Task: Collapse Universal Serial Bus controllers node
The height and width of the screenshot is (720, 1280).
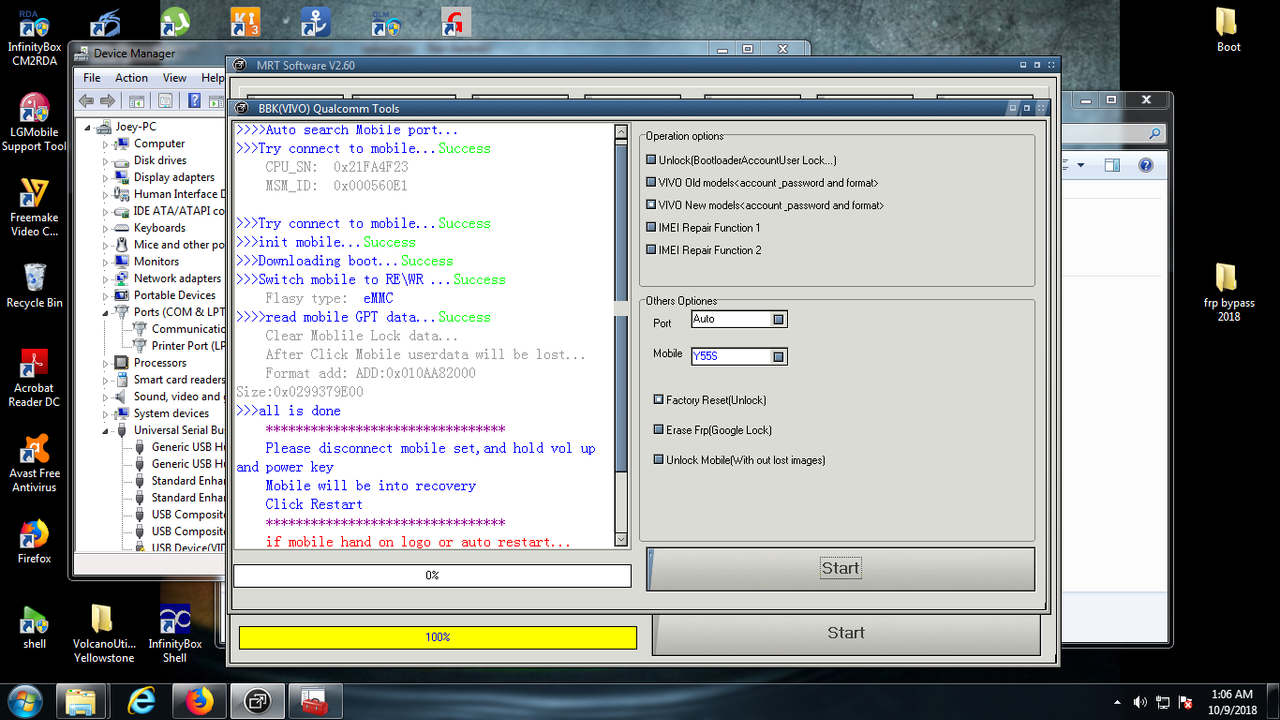Action: tap(105, 430)
